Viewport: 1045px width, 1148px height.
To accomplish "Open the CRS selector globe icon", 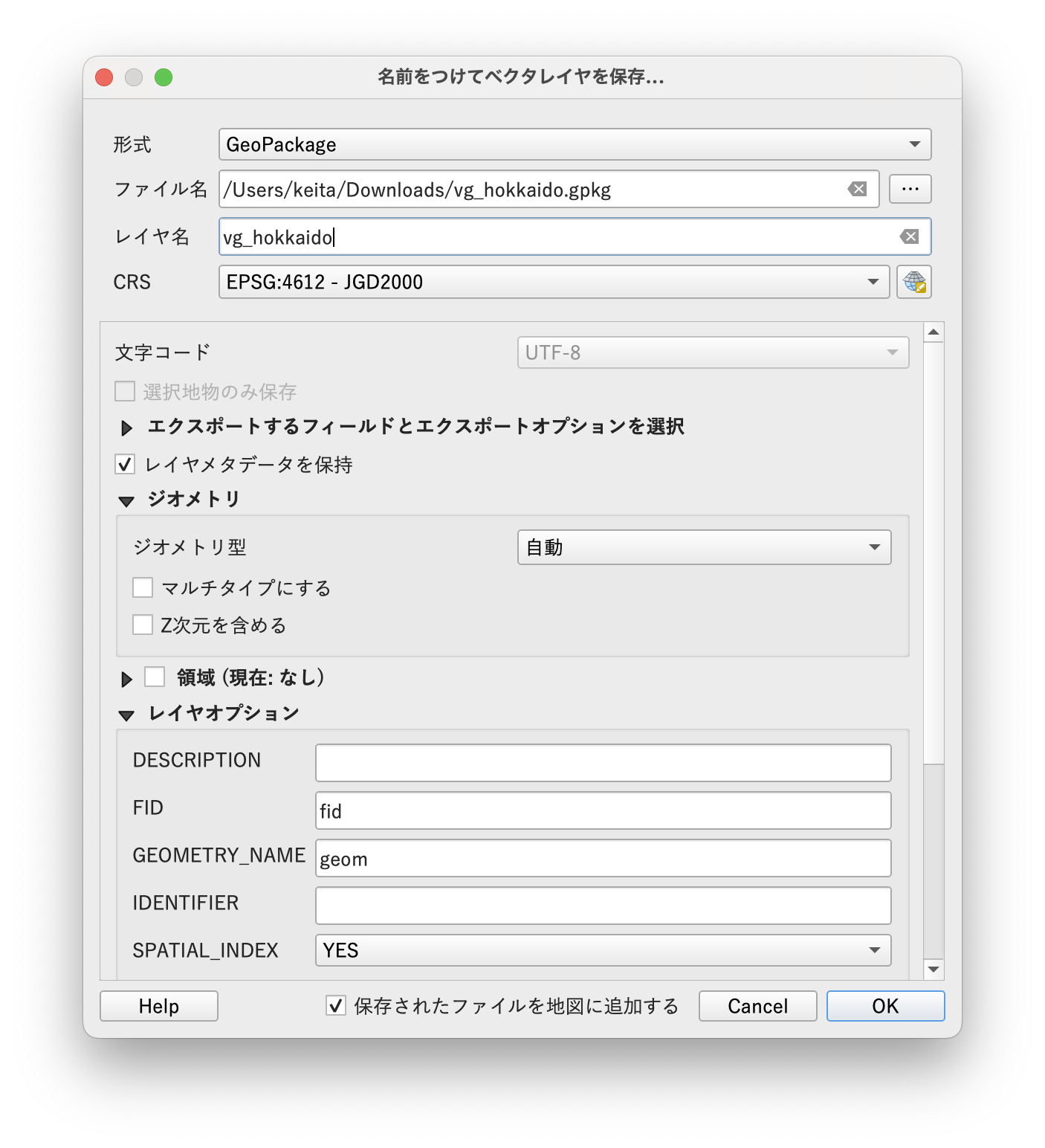I will [914, 282].
